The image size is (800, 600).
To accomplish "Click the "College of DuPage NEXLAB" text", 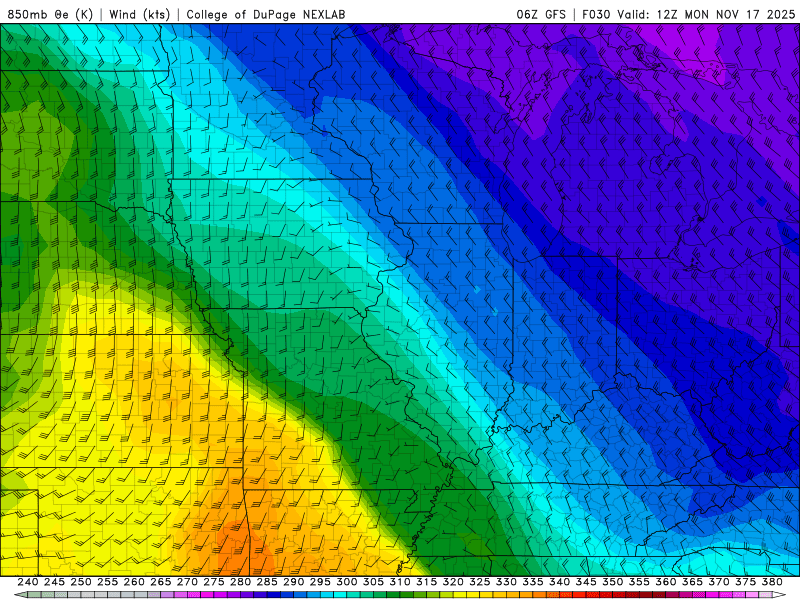I will coord(266,14).
